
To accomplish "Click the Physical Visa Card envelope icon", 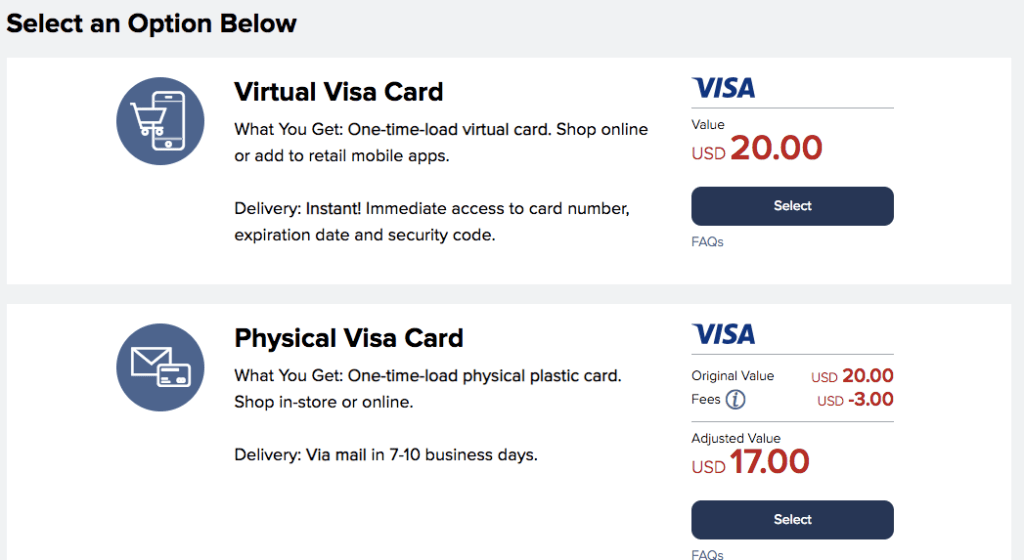I will pos(160,367).
